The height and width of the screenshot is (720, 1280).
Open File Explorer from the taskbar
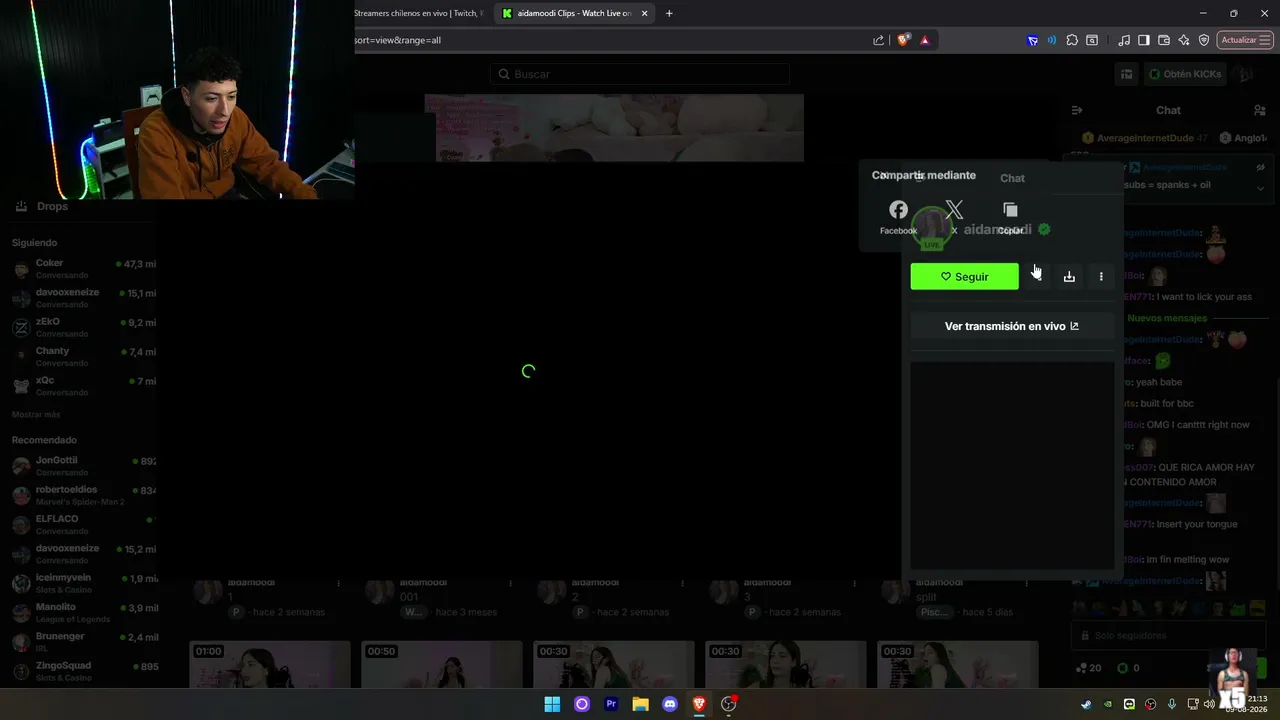640,704
